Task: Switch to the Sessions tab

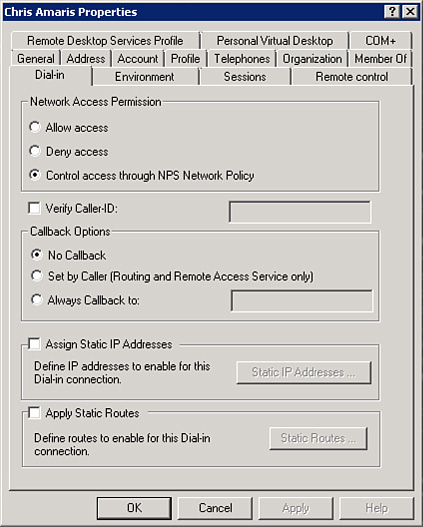Action: pyautogui.click(x=245, y=77)
